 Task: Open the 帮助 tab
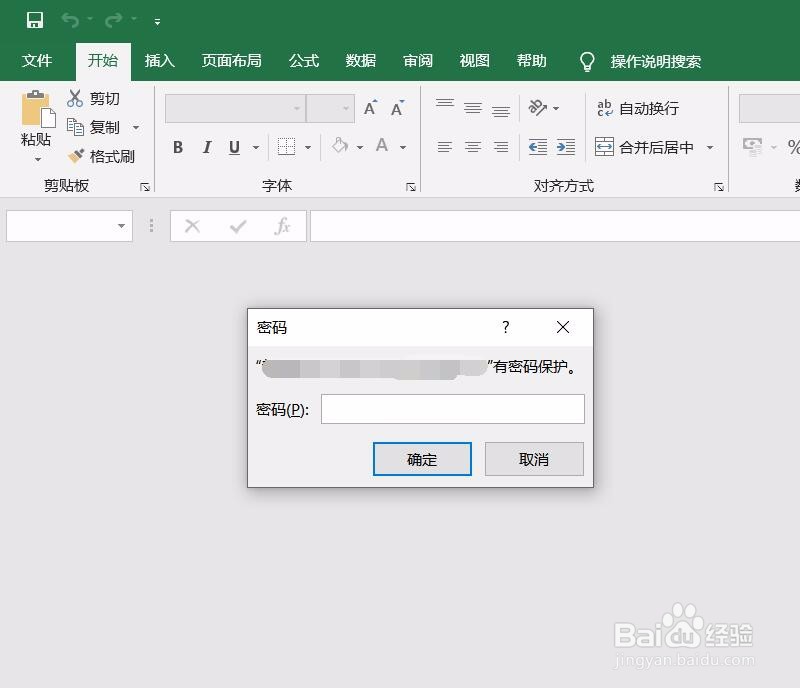tap(532, 61)
